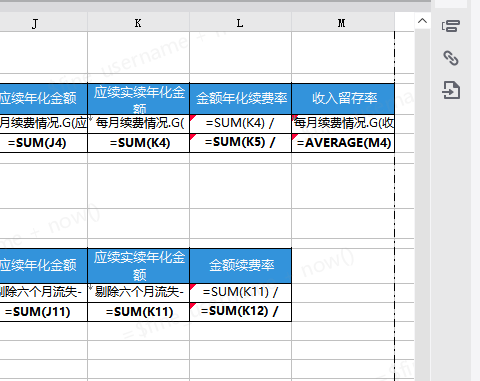This screenshot has height=381, width=480.
Task: Select cell with =SUM(J11)
Action: click(43, 312)
